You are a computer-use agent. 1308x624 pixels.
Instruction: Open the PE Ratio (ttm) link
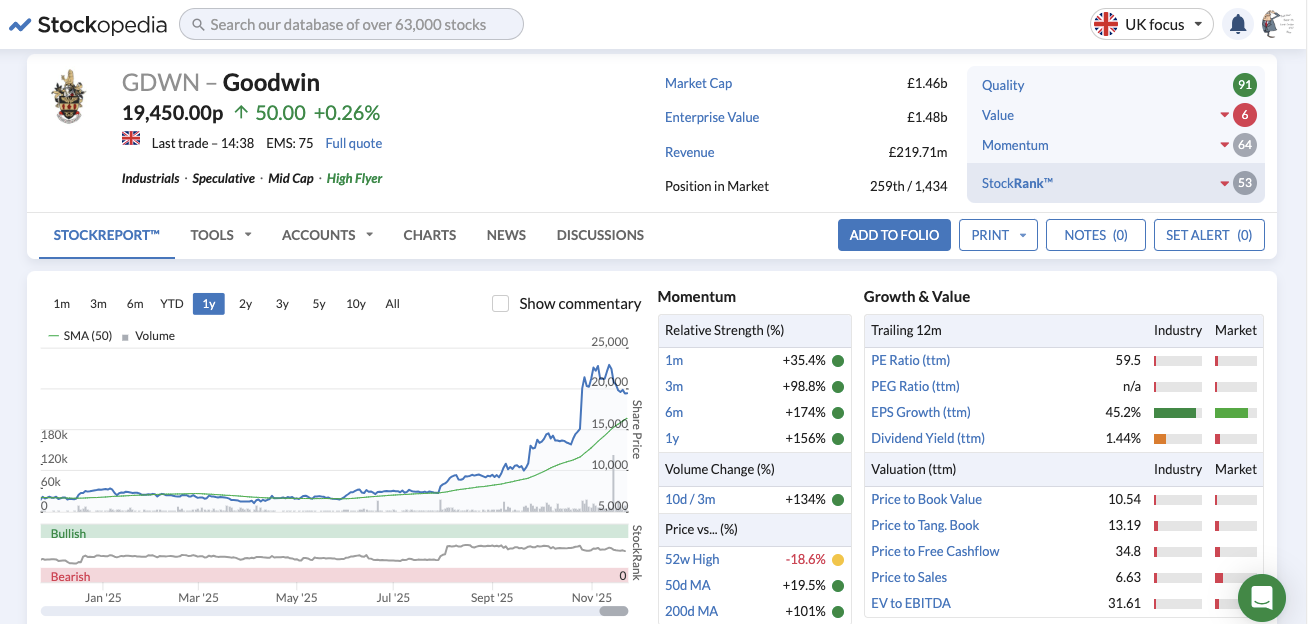coord(911,360)
